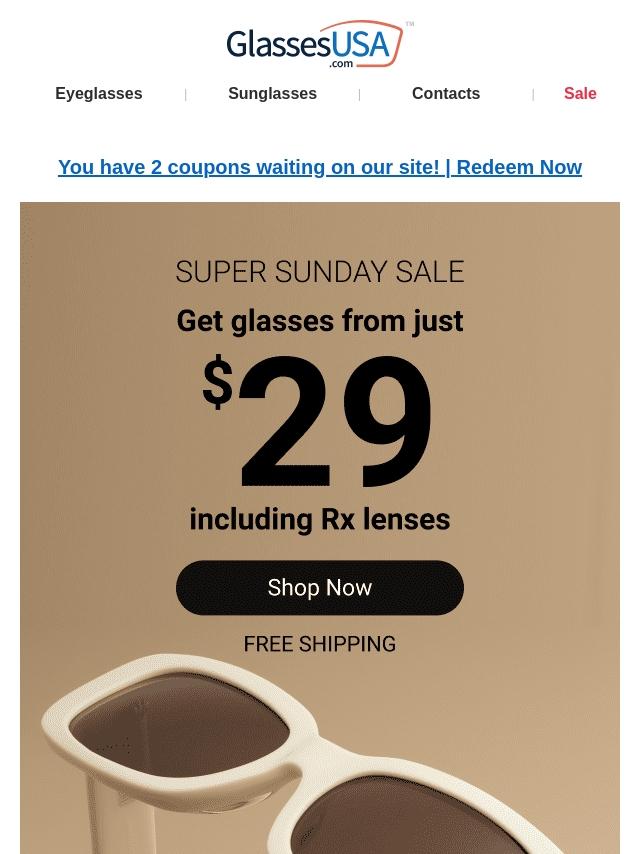The height and width of the screenshot is (854, 640).
Task: Open the 2 coupons waiting link
Action: tap(248, 167)
